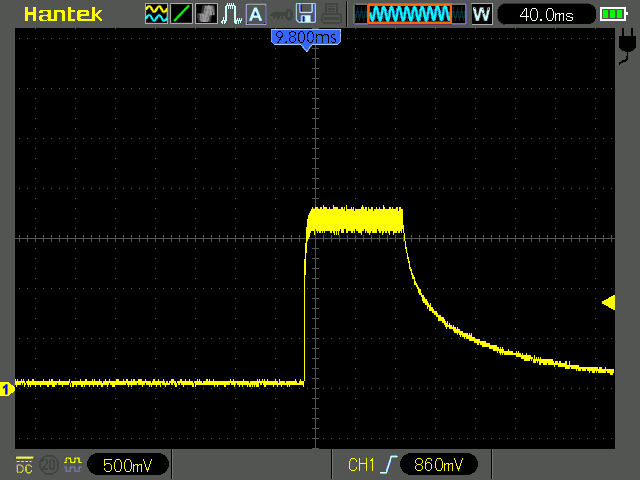Click the grayed 20 bandwidth limit icon
640x480 pixels.
point(49,465)
